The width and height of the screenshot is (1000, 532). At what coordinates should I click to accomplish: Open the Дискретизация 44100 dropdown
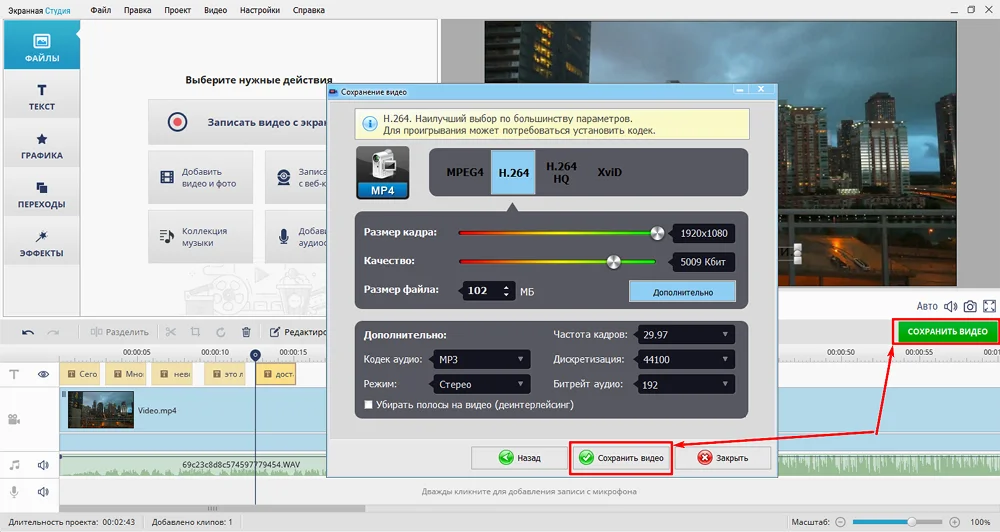point(686,360)
